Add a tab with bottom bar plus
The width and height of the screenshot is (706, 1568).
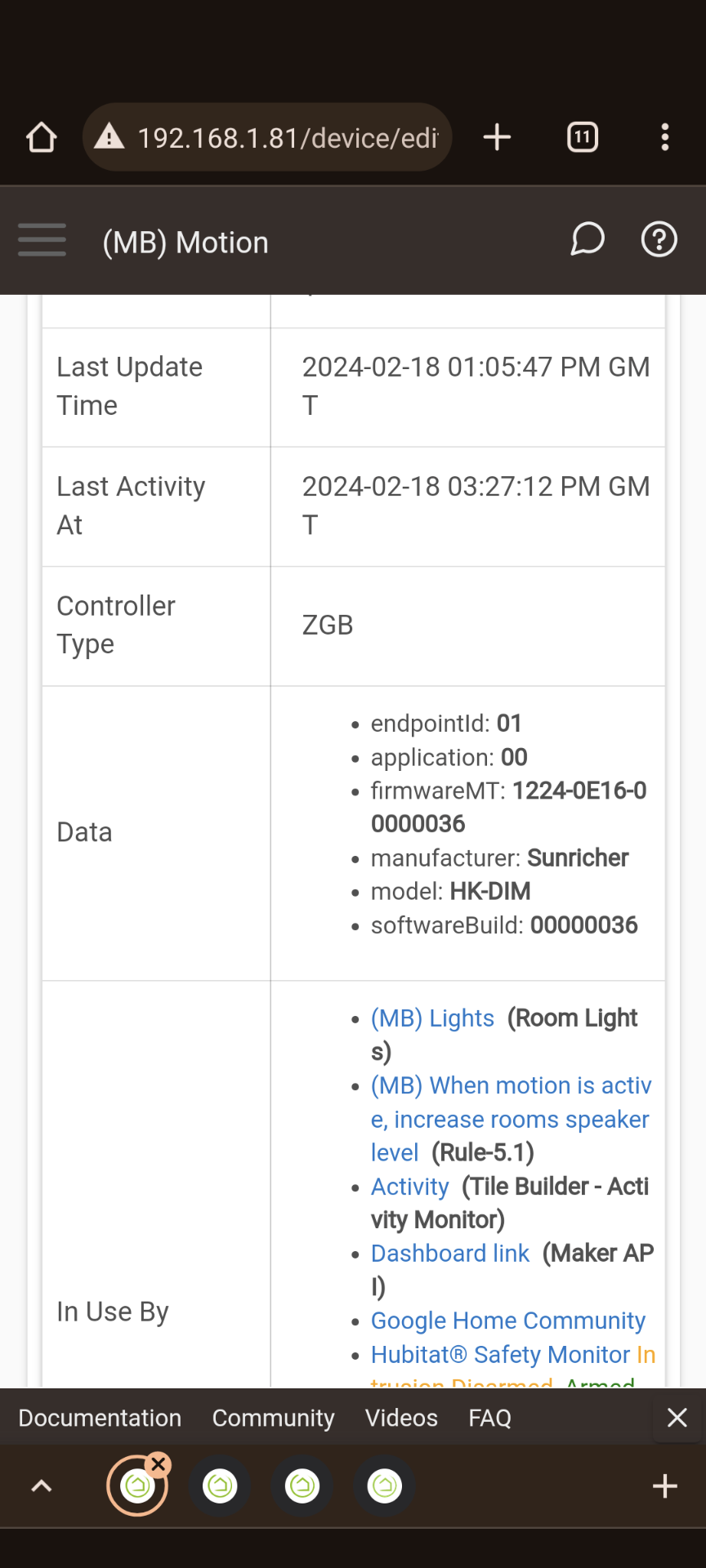click(x=665, y=1486)
